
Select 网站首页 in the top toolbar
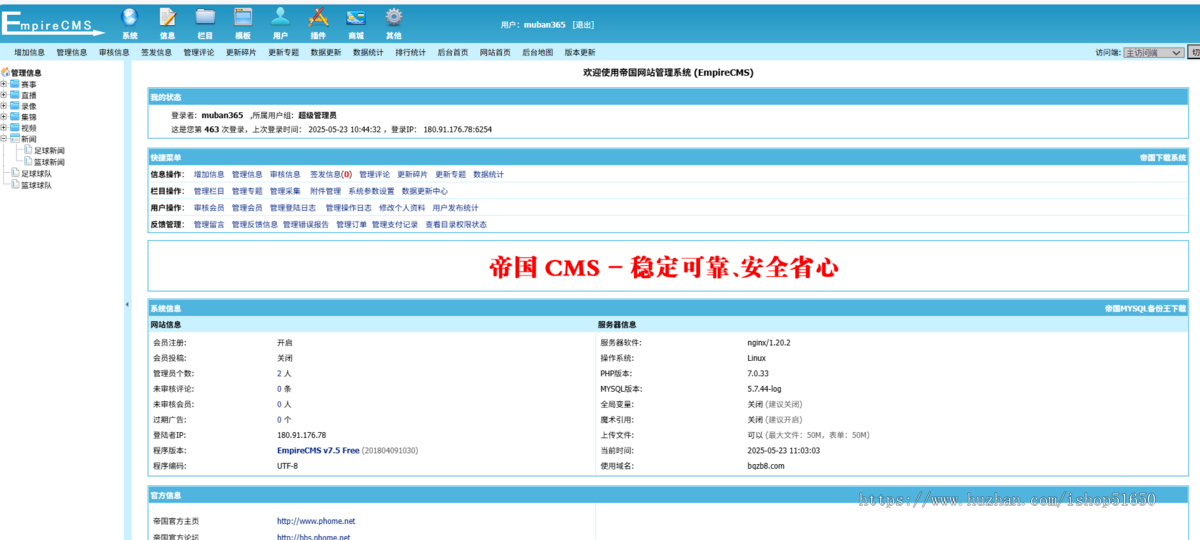(x=495, y=52)
